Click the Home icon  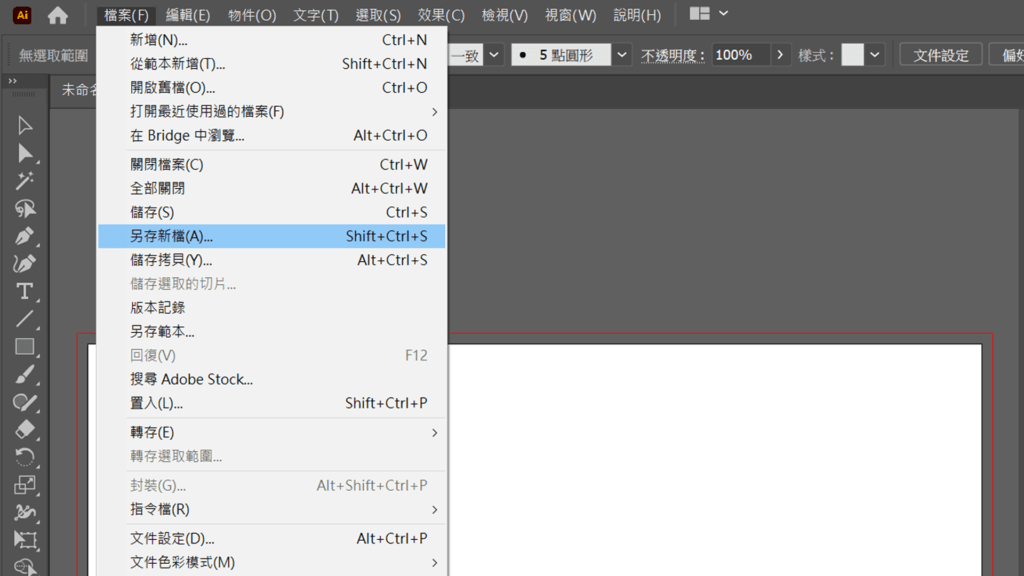[x=58, y=15]
